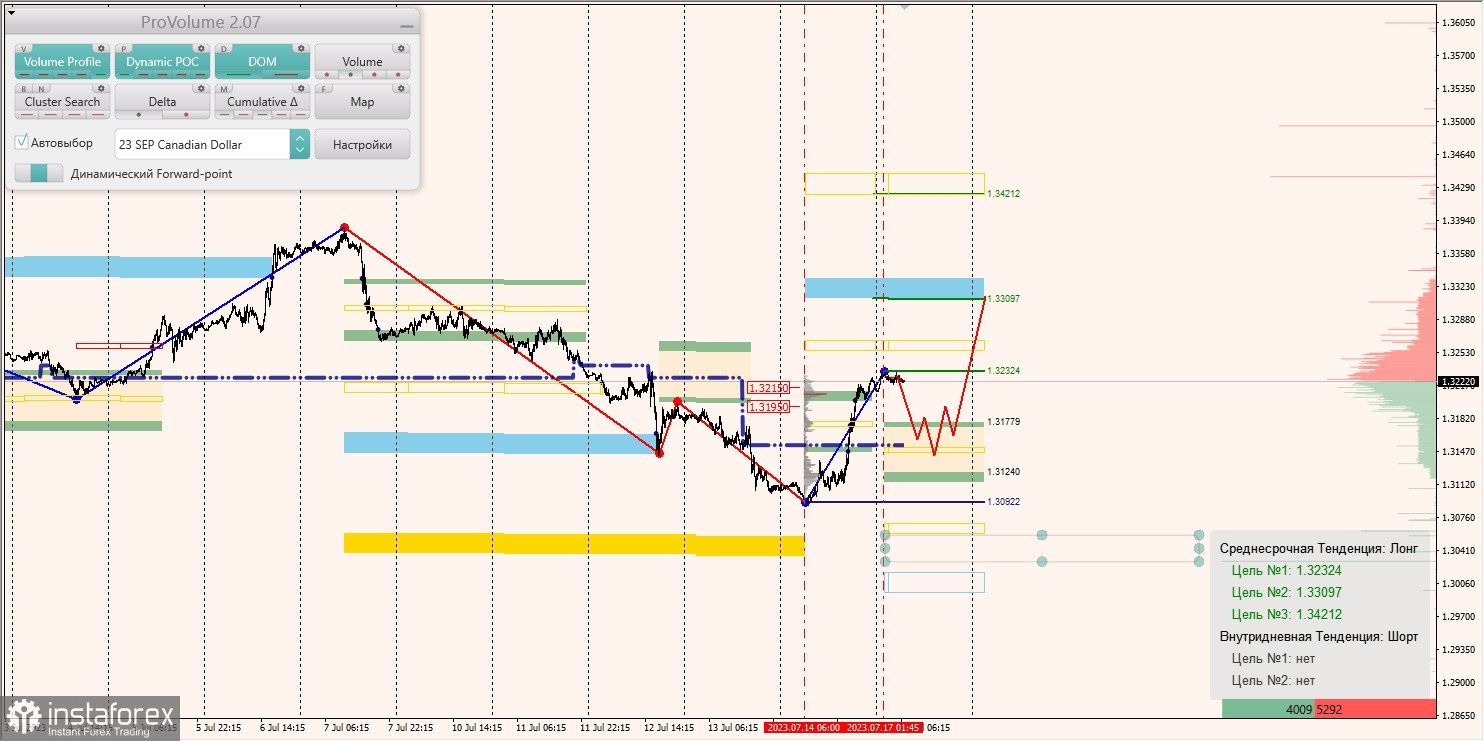Click the 1.33097 target price label

pyautogui.click(x=1003, y=298)
